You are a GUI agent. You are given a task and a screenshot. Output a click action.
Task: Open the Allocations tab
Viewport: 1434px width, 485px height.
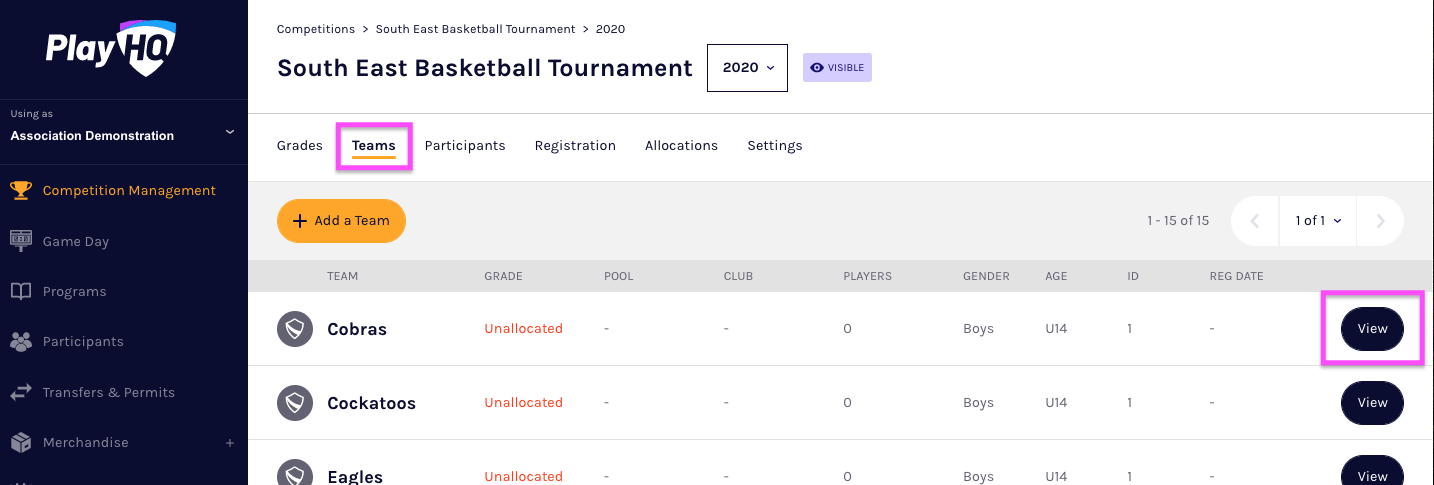pyautogui.click(x=681, y=145)
